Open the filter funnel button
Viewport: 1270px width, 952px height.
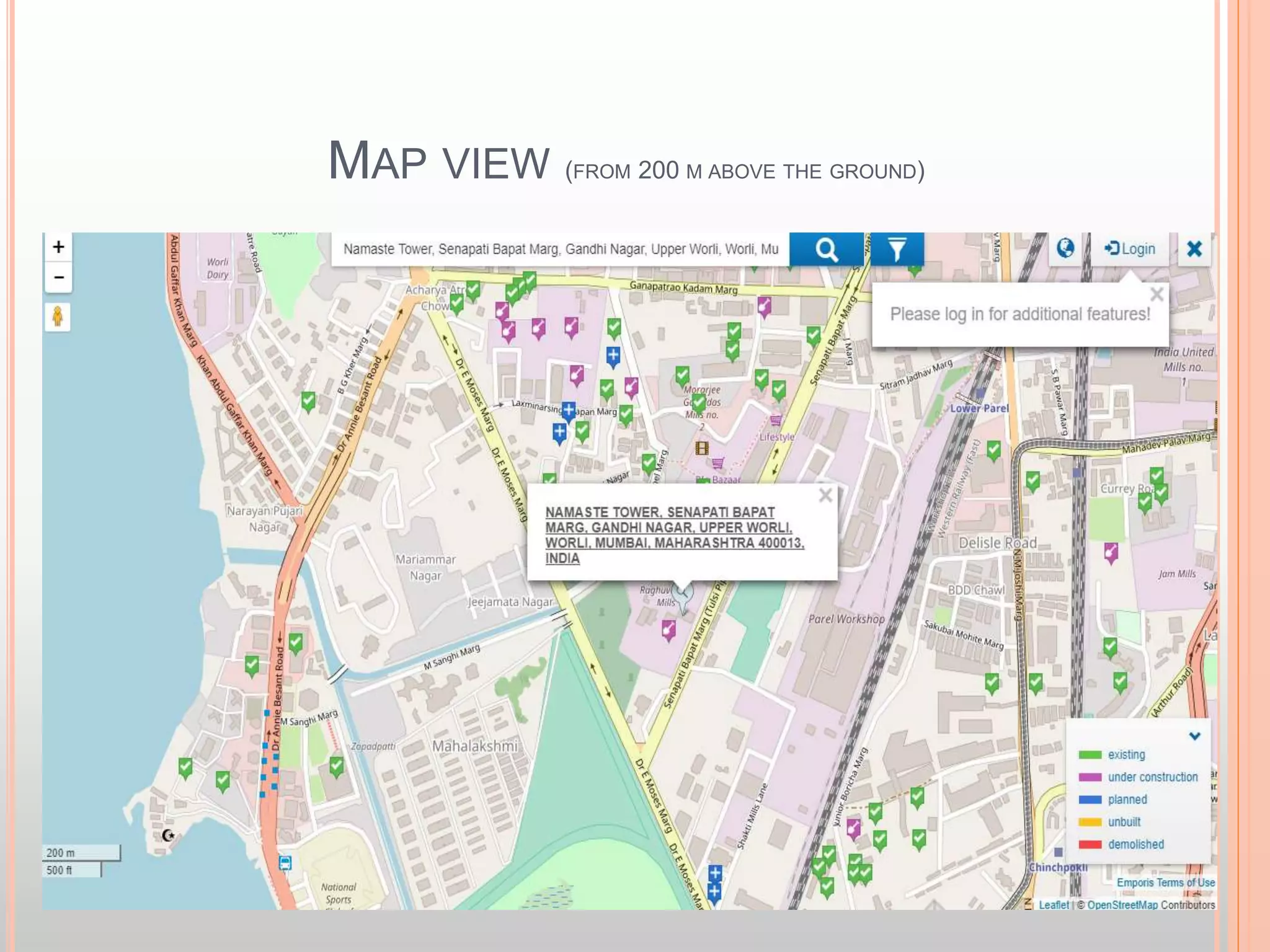(x=897, y=249)
